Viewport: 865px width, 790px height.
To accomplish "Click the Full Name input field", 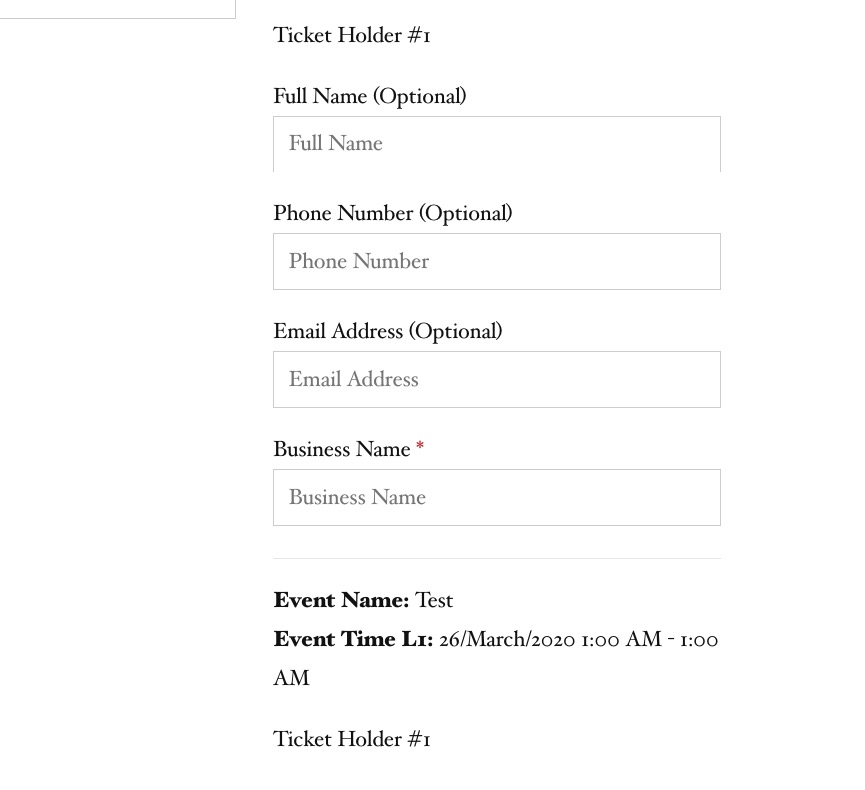I will pyautogui.click(x=496, y=144).
